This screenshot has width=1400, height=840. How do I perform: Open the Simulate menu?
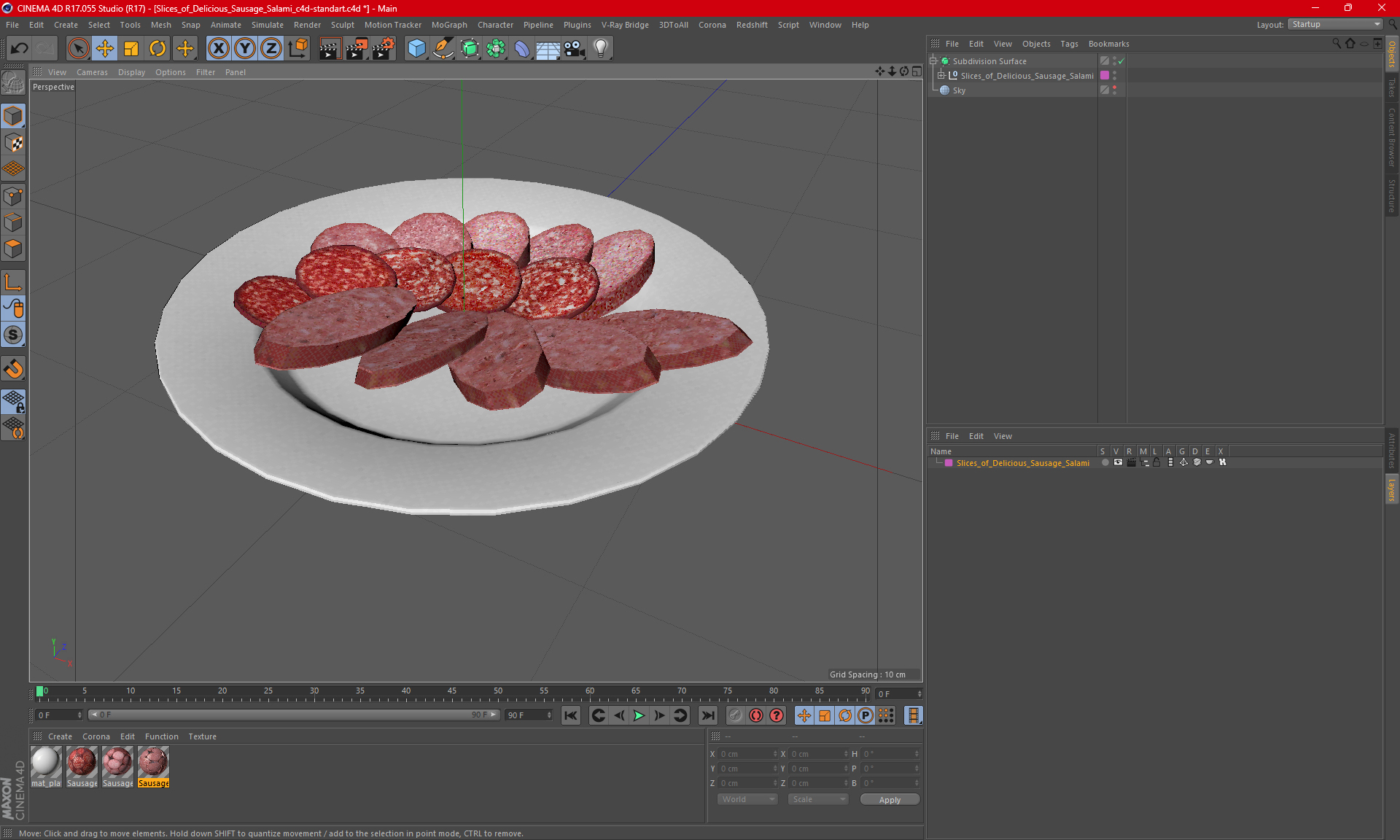[268, 25]
